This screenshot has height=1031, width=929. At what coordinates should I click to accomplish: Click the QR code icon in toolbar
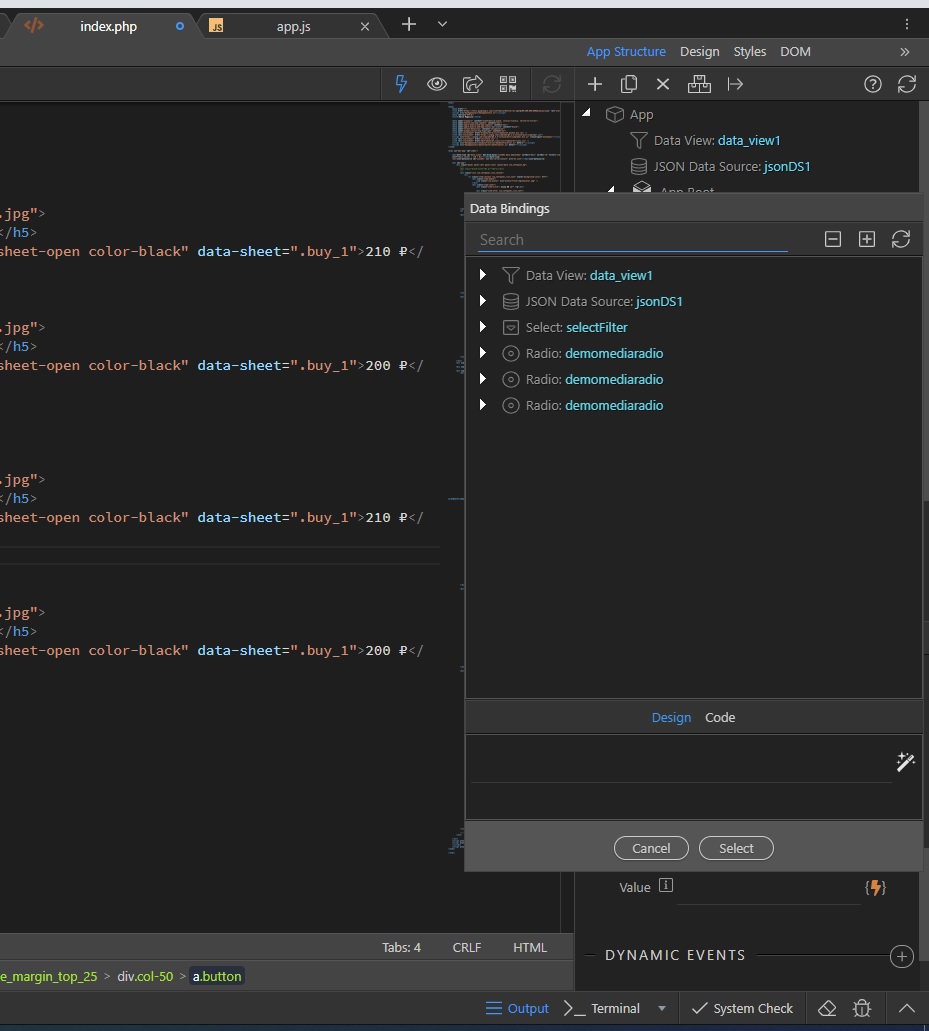click(508, 84)
